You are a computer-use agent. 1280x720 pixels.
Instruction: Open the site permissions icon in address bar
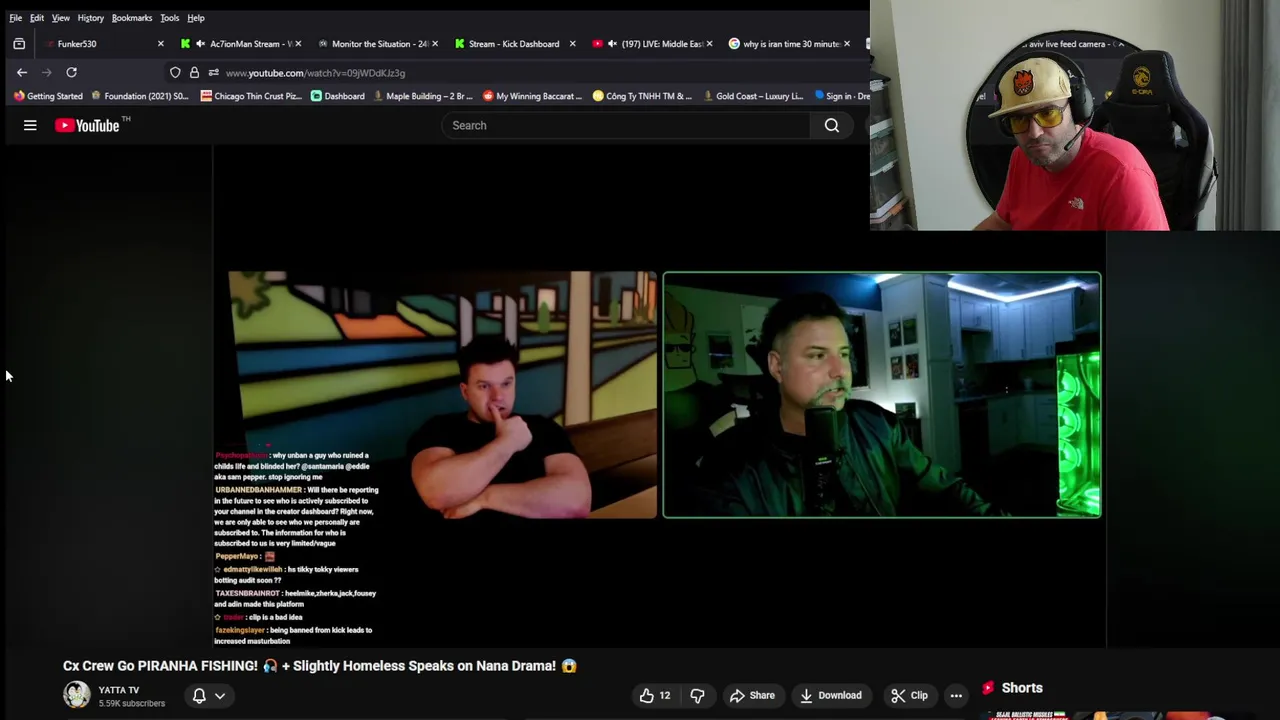213,72
